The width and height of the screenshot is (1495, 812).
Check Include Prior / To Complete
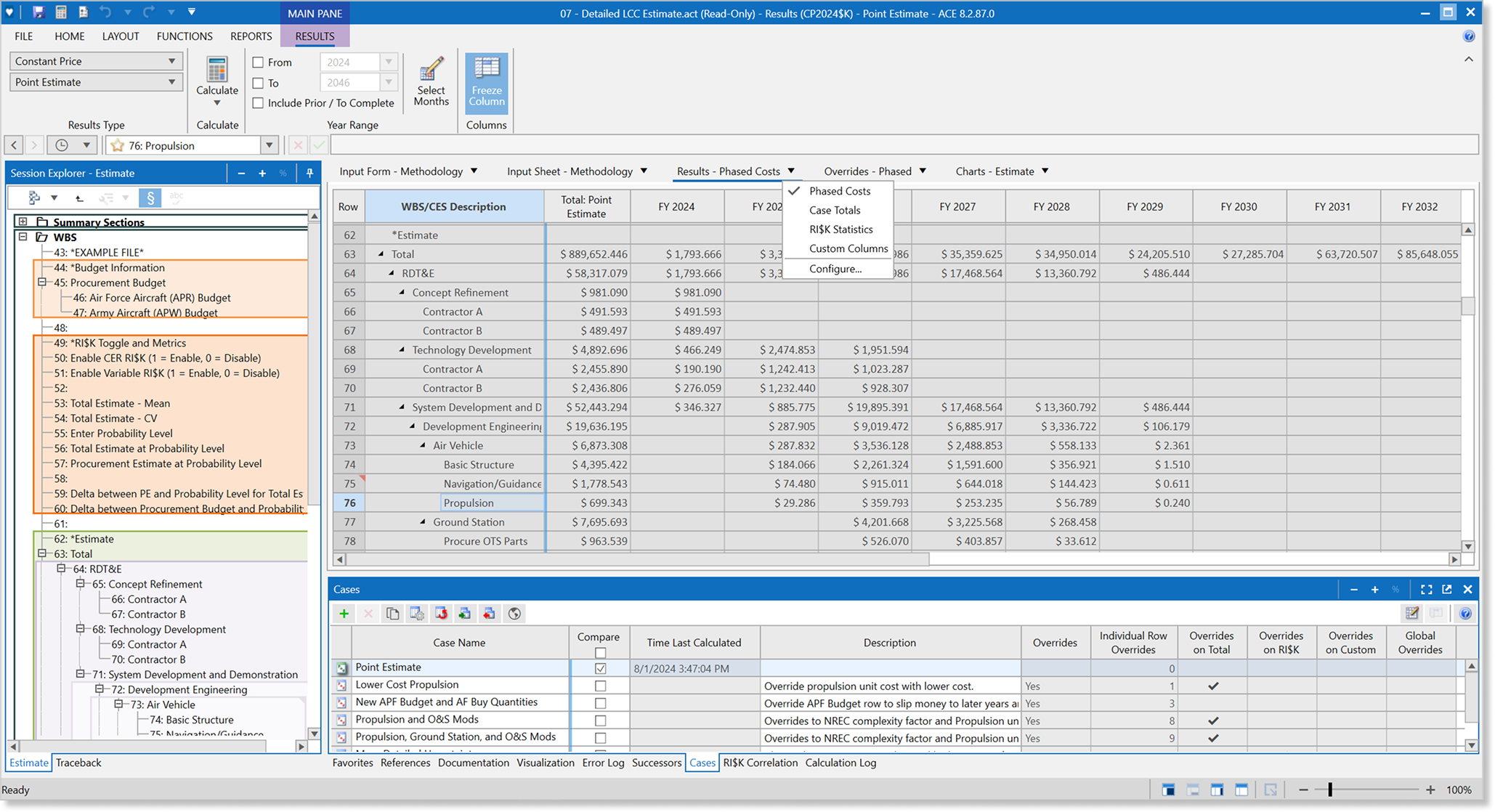(258, 103)
